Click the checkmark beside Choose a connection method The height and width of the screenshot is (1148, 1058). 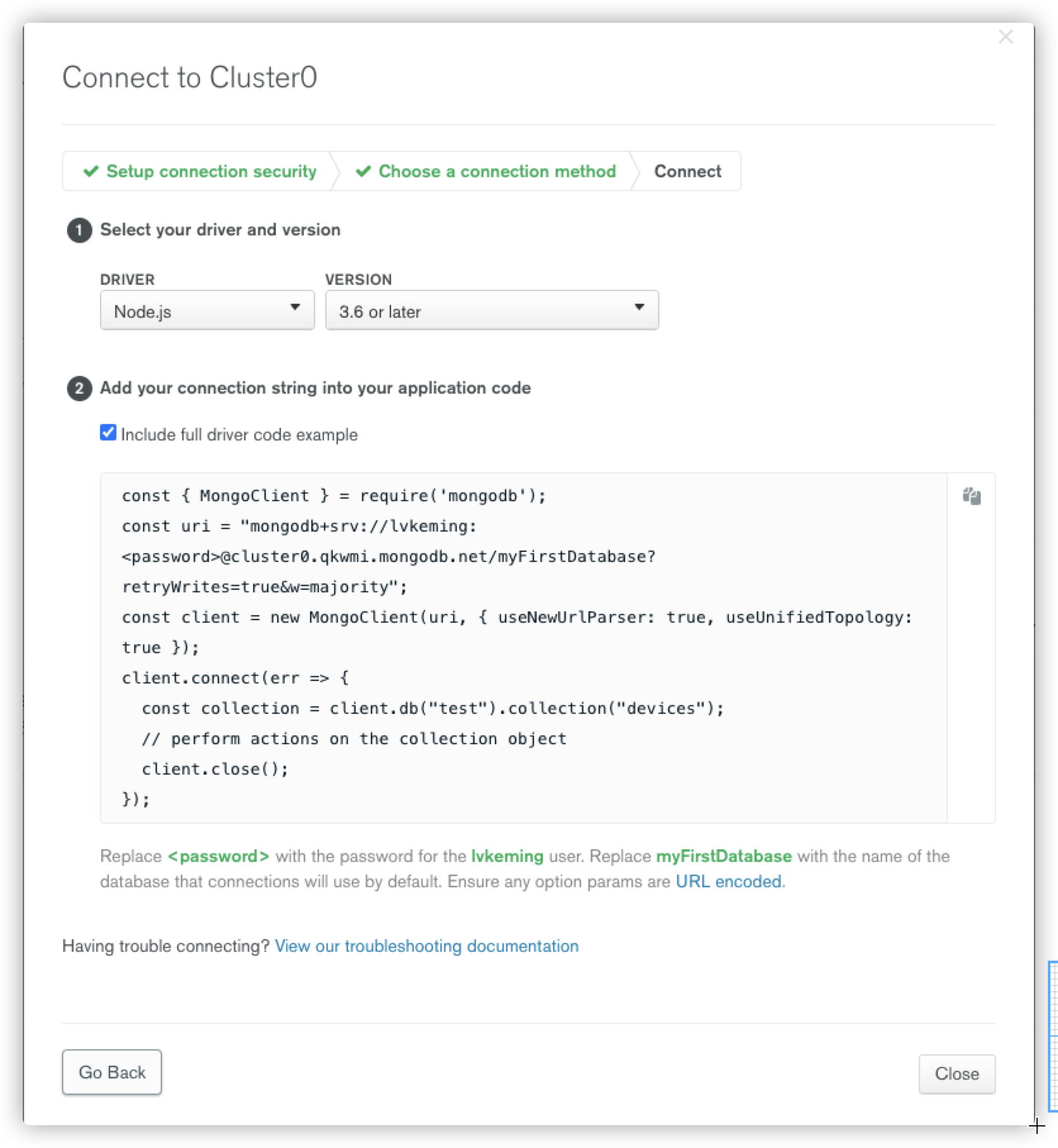pos(363,172)
